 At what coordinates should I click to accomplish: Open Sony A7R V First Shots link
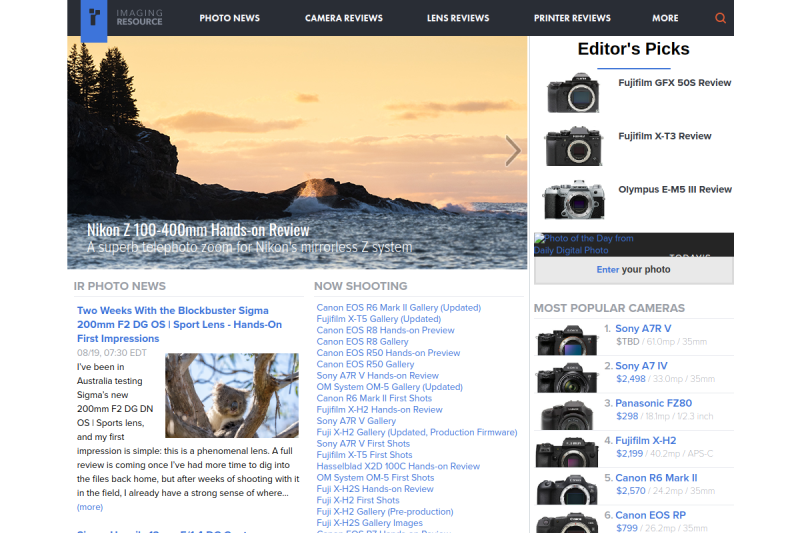click(x=363, y=444)
